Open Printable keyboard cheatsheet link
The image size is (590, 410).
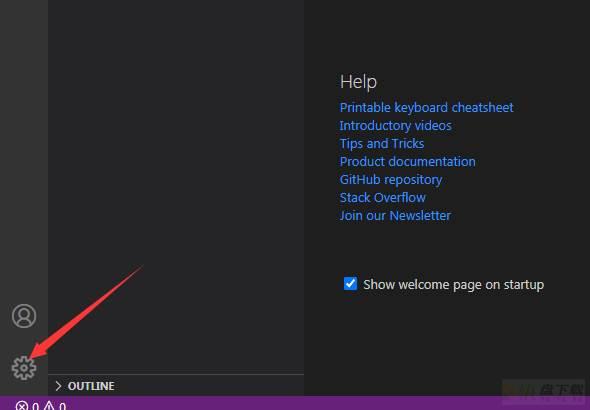(x=426, y=108)
